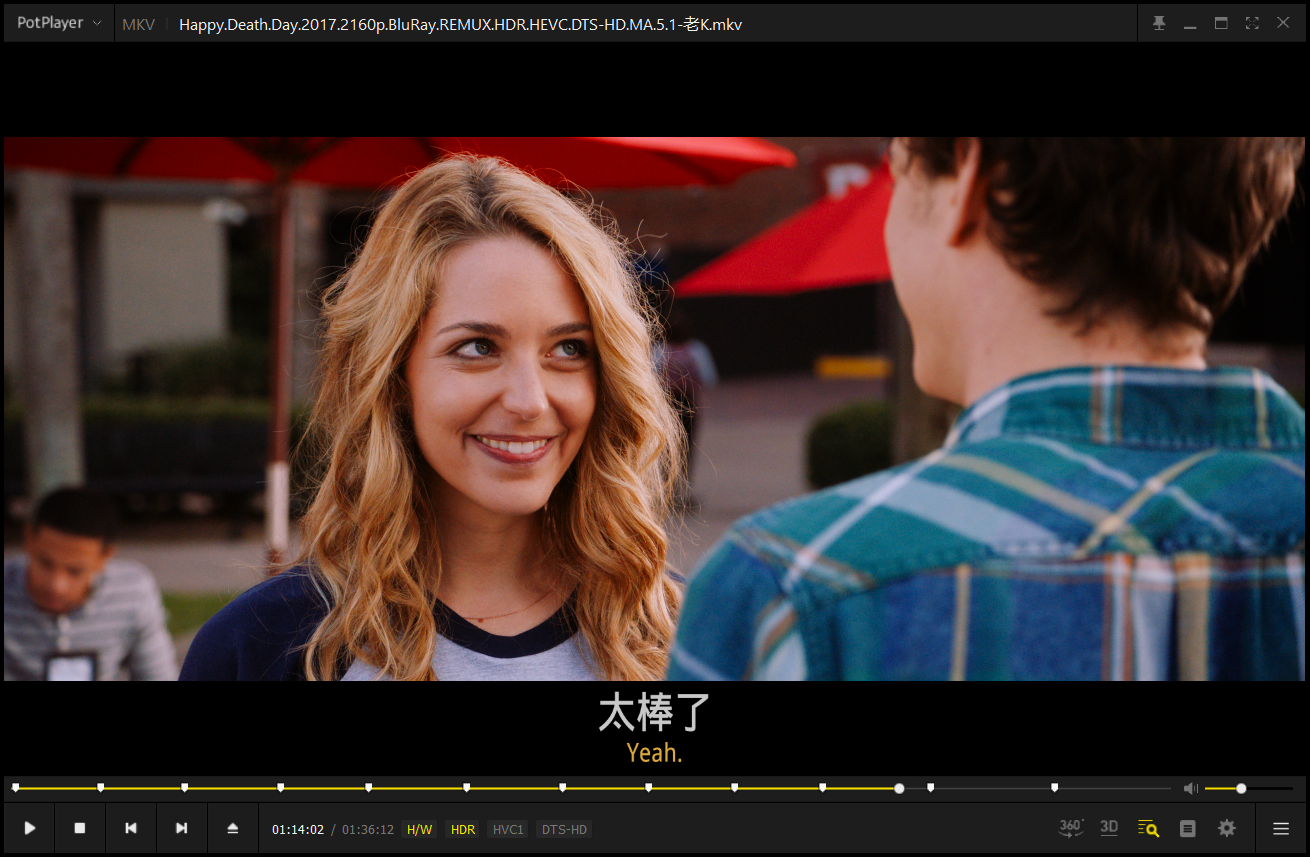Open the PotPlayer main menu dropdown

coord(59,23)
